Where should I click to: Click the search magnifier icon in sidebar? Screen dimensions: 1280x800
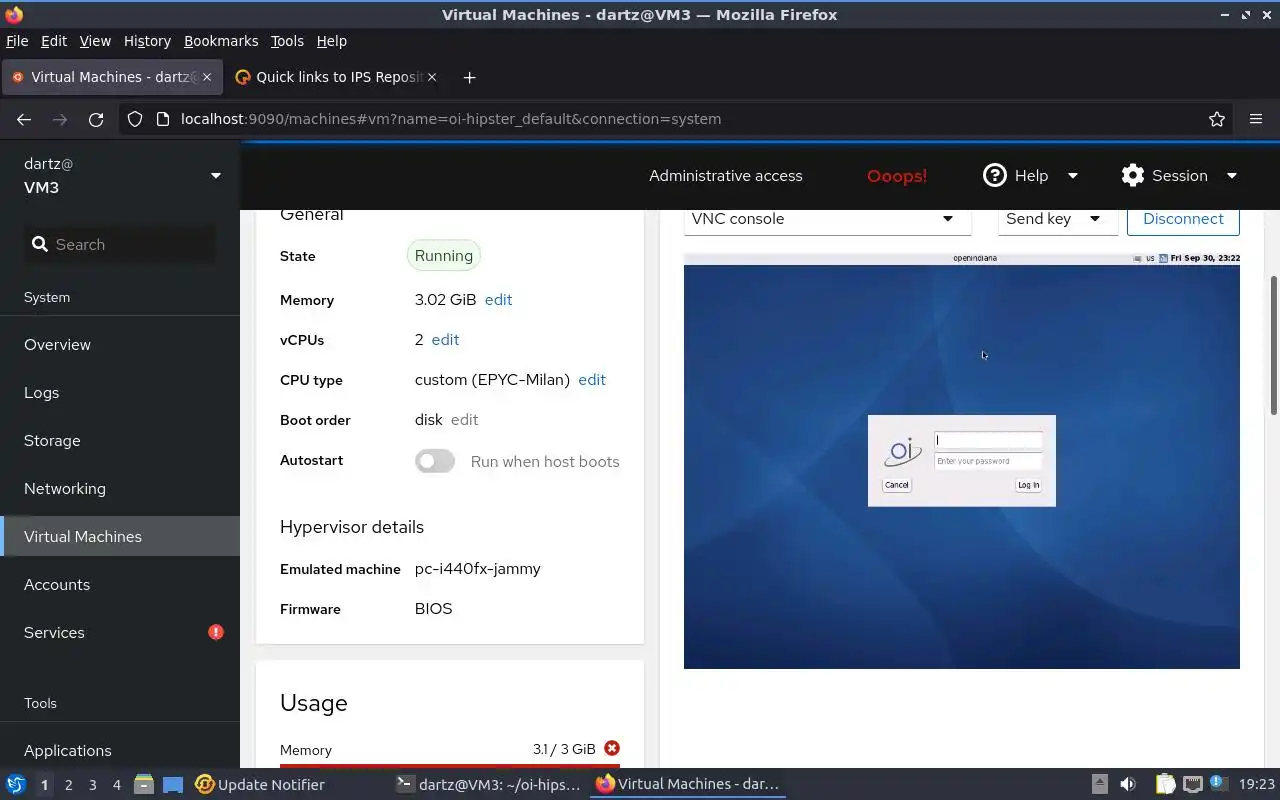(x=40, y=244)
